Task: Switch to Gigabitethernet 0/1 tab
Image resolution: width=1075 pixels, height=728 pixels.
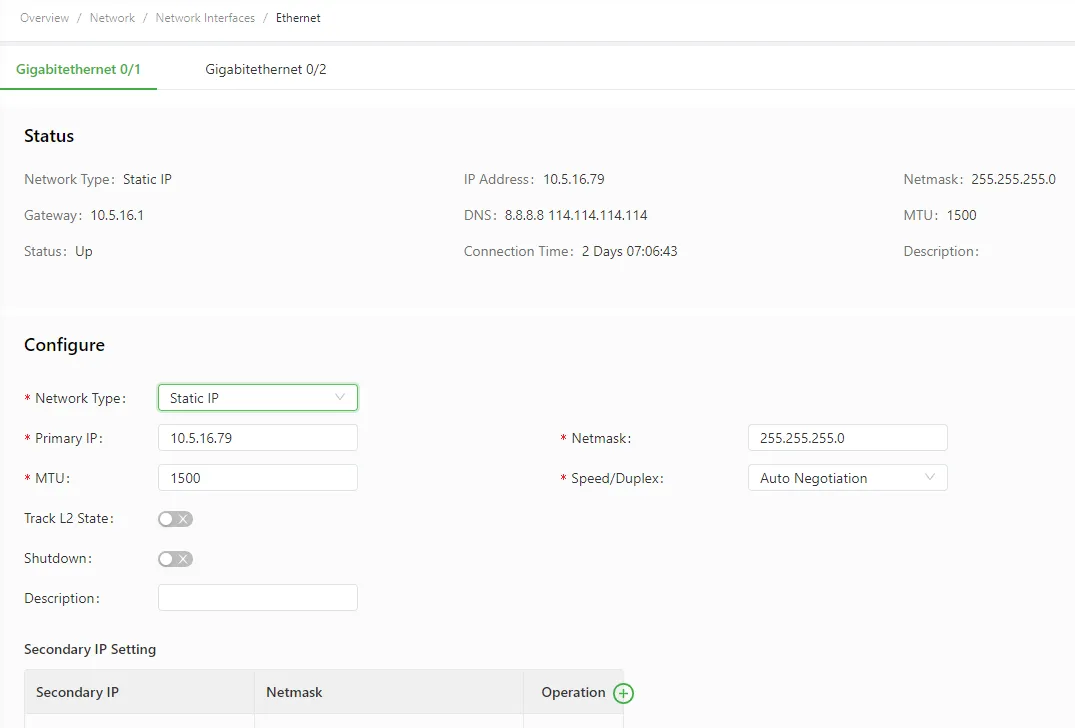Action: click(78, 69)
